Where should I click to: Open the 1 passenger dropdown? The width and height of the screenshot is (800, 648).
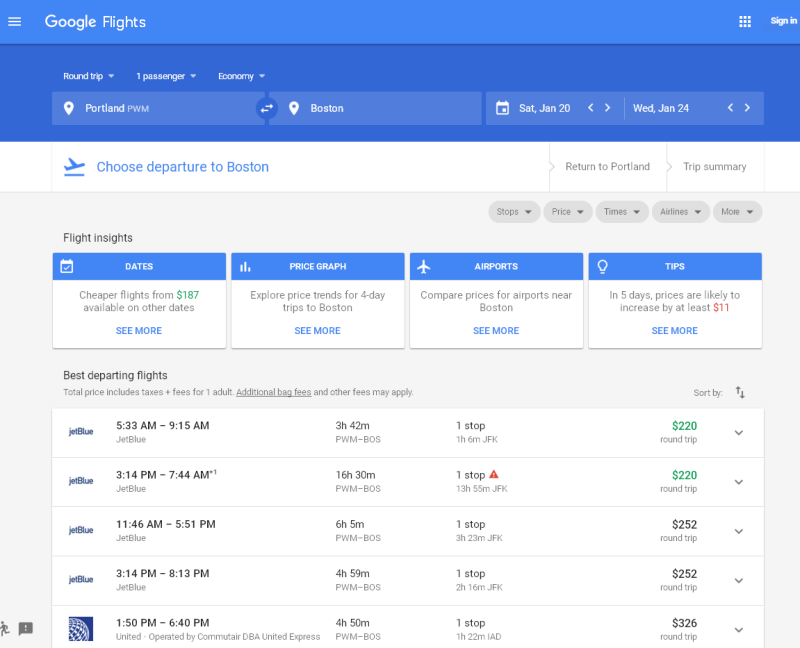166,76
